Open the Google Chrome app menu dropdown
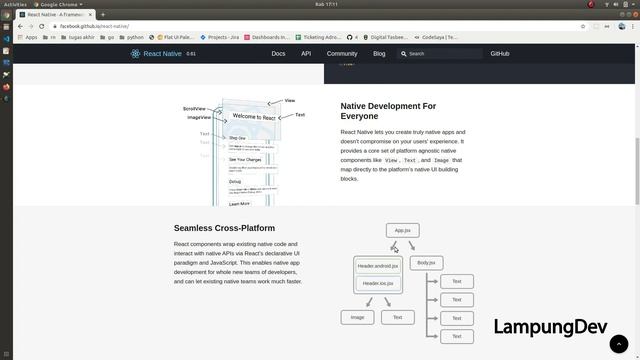This screenshot has width=640, height=360. pyautogui.click(x=58, y=4)
